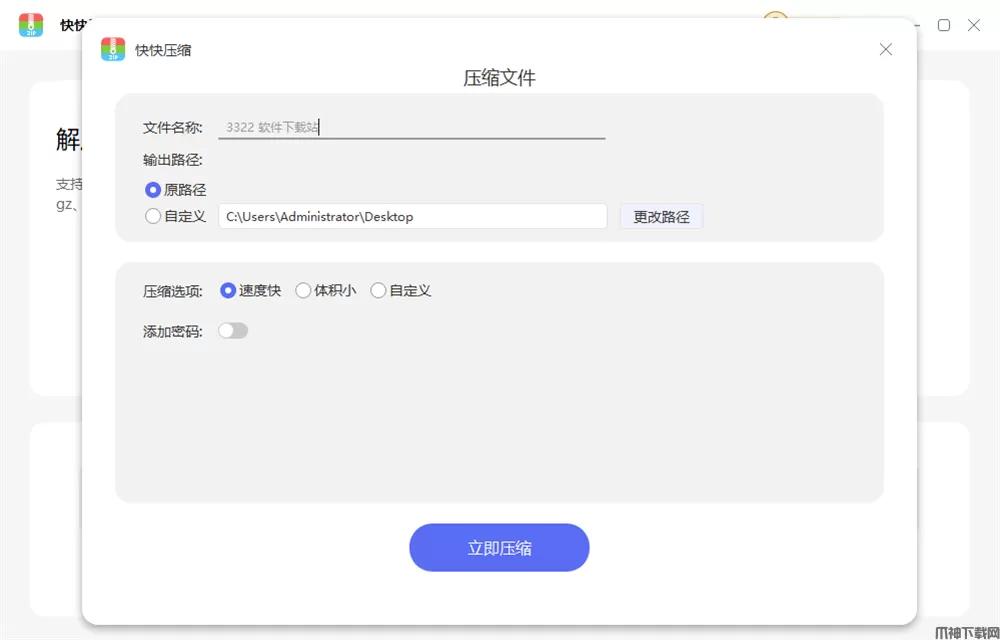Start compression with 立即压缩
1000x640 pixels.
pyautogui.click(x=499, y=548)
